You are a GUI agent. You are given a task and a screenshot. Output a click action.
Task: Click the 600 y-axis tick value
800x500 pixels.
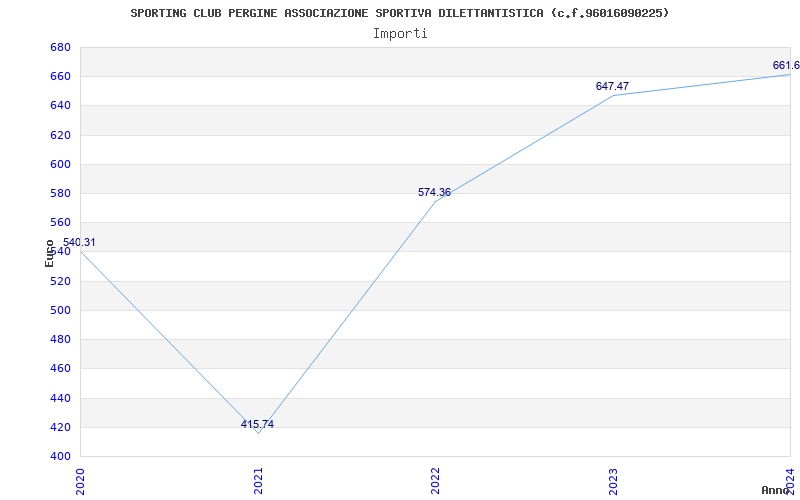tap(60, 164)
